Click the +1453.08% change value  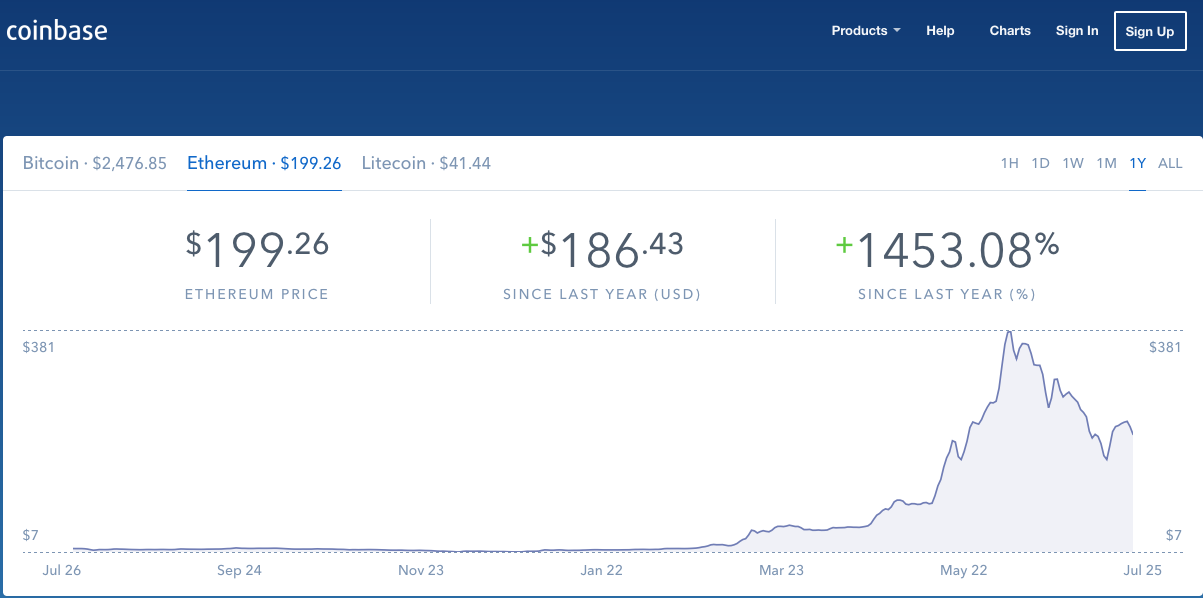[x=948, y=250]
